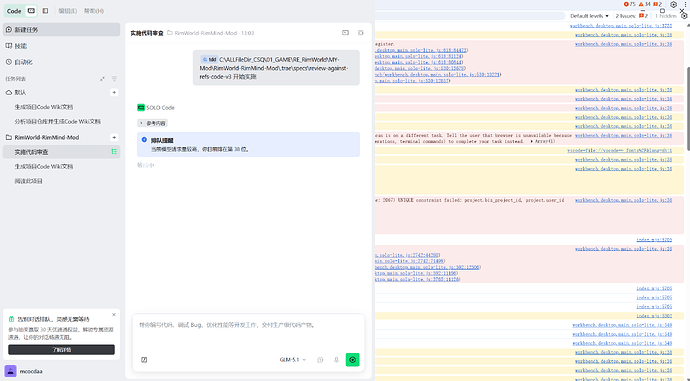Add a task to RimWorld-RimMind-Mod project
This screenshot has width=690, height=381.
point(114,137)
